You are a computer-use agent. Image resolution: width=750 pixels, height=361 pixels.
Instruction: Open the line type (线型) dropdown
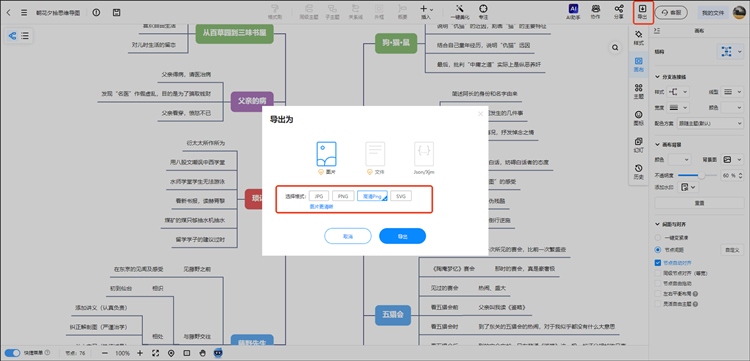731,92
